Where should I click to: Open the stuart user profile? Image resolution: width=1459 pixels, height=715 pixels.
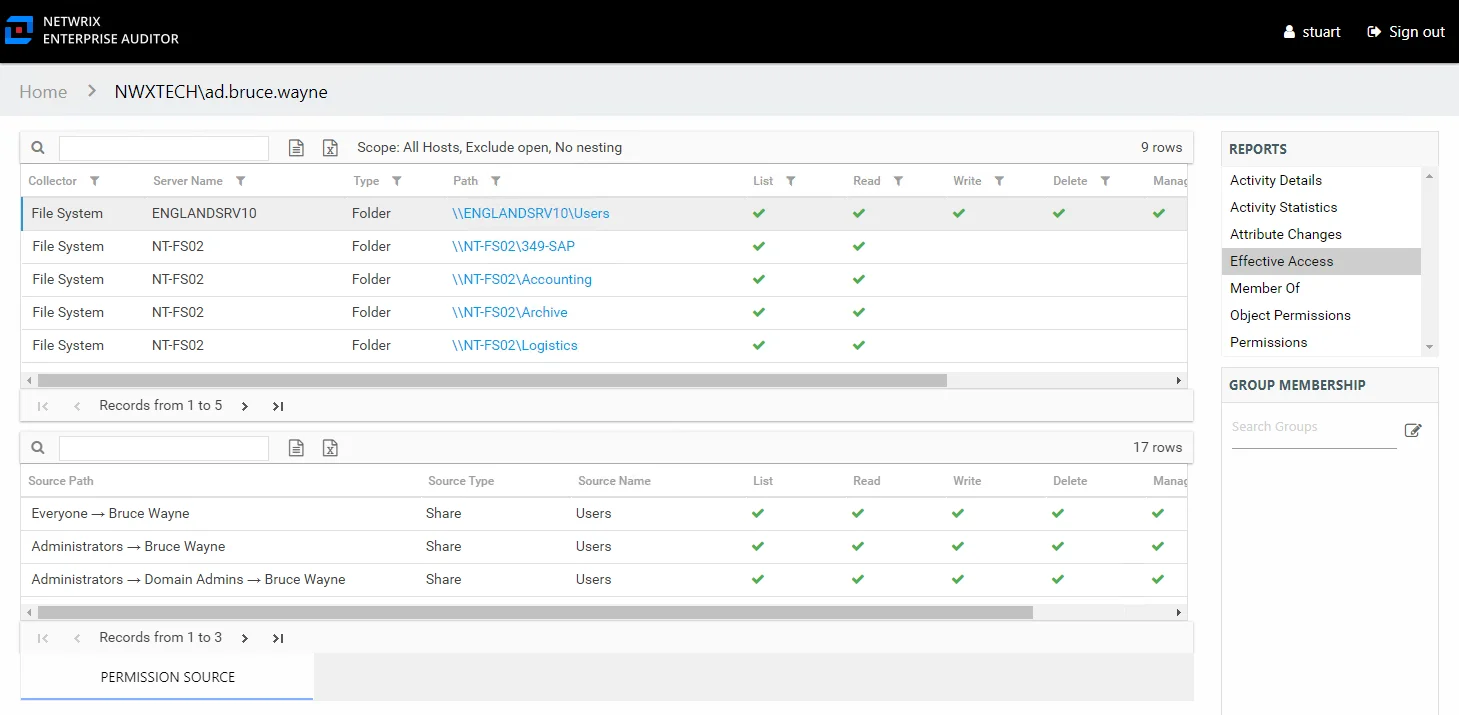(x=1312, y=32)
